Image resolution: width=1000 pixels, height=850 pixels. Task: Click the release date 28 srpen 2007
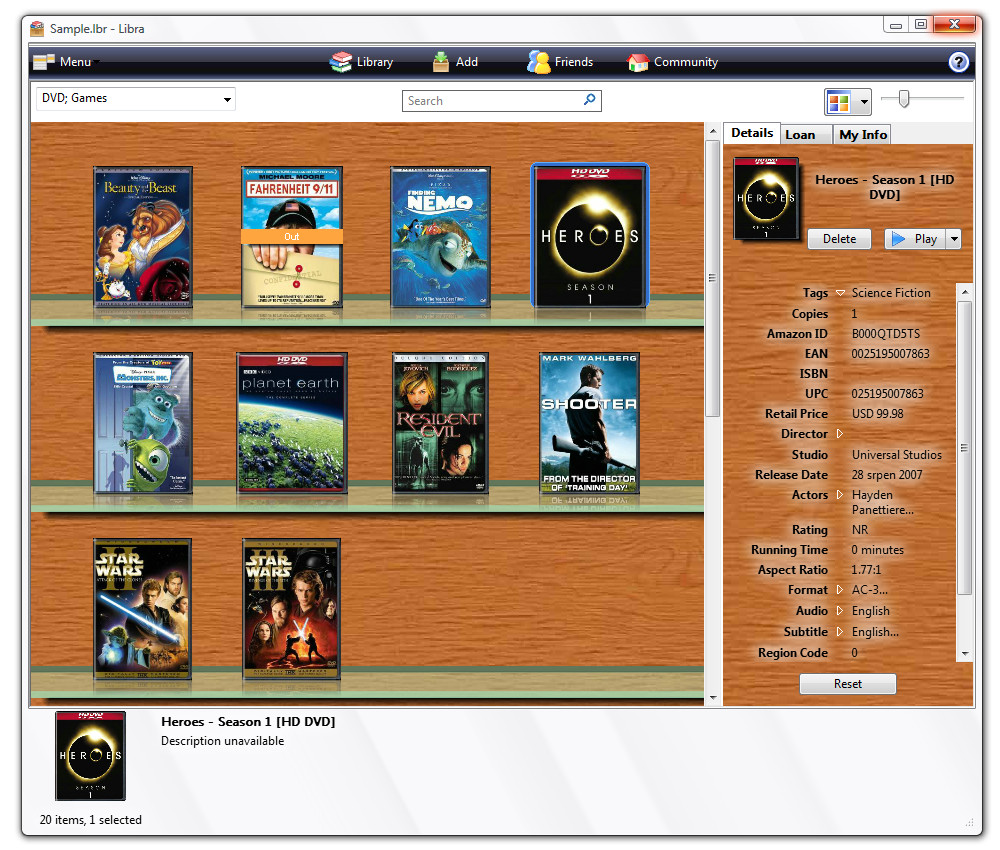point(887,475)
